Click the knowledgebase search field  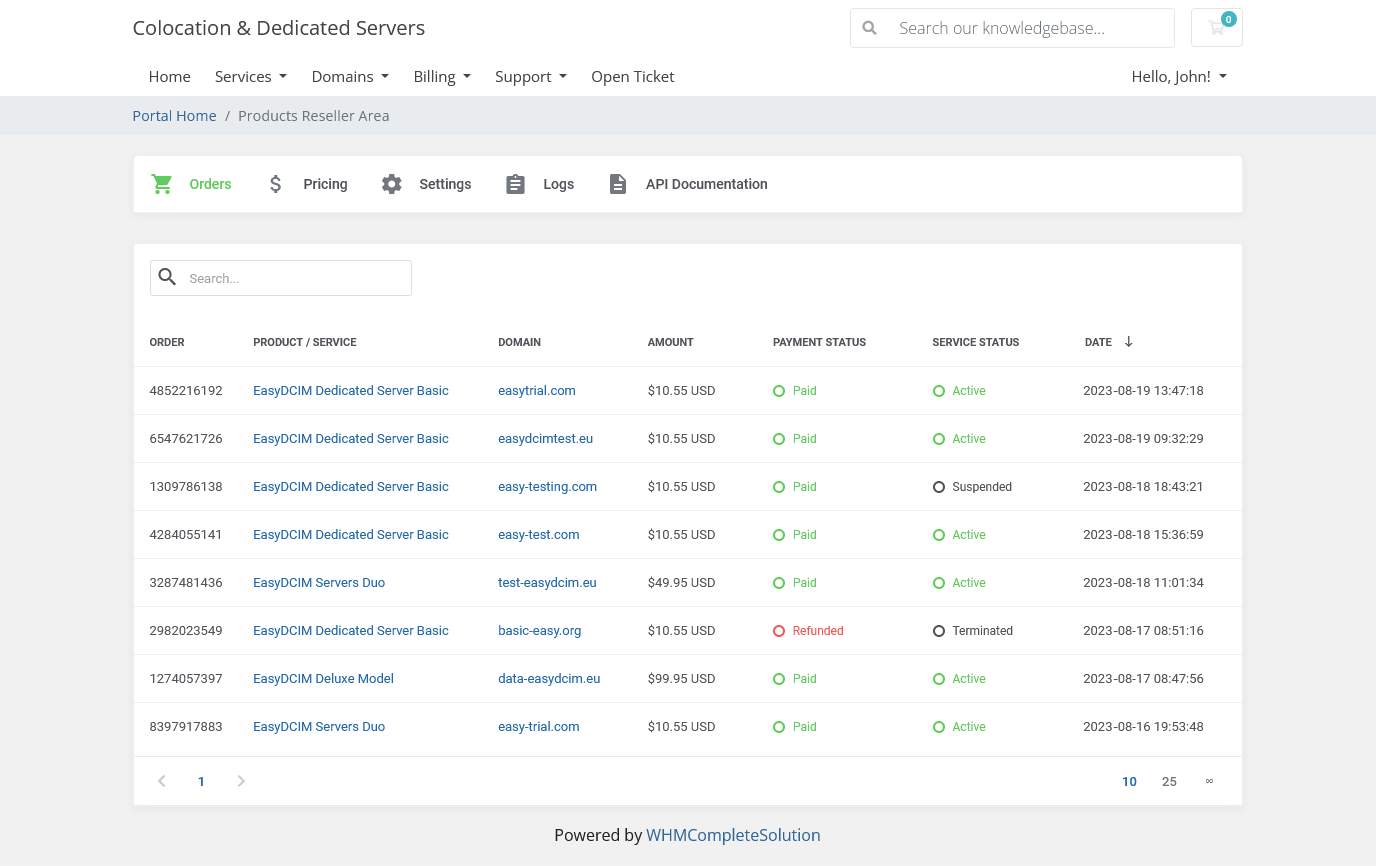tap(1012, 28)
